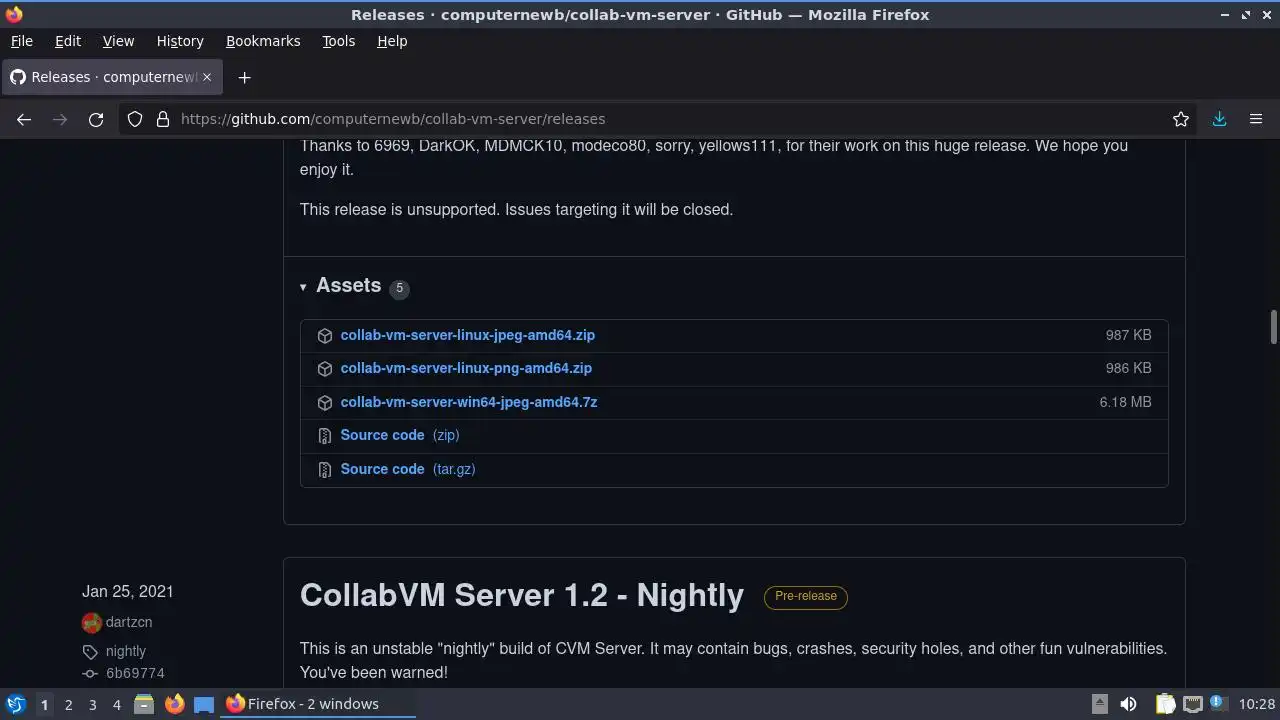
Task: Click the 6.18 MB file size
Action: (1125, 402)
